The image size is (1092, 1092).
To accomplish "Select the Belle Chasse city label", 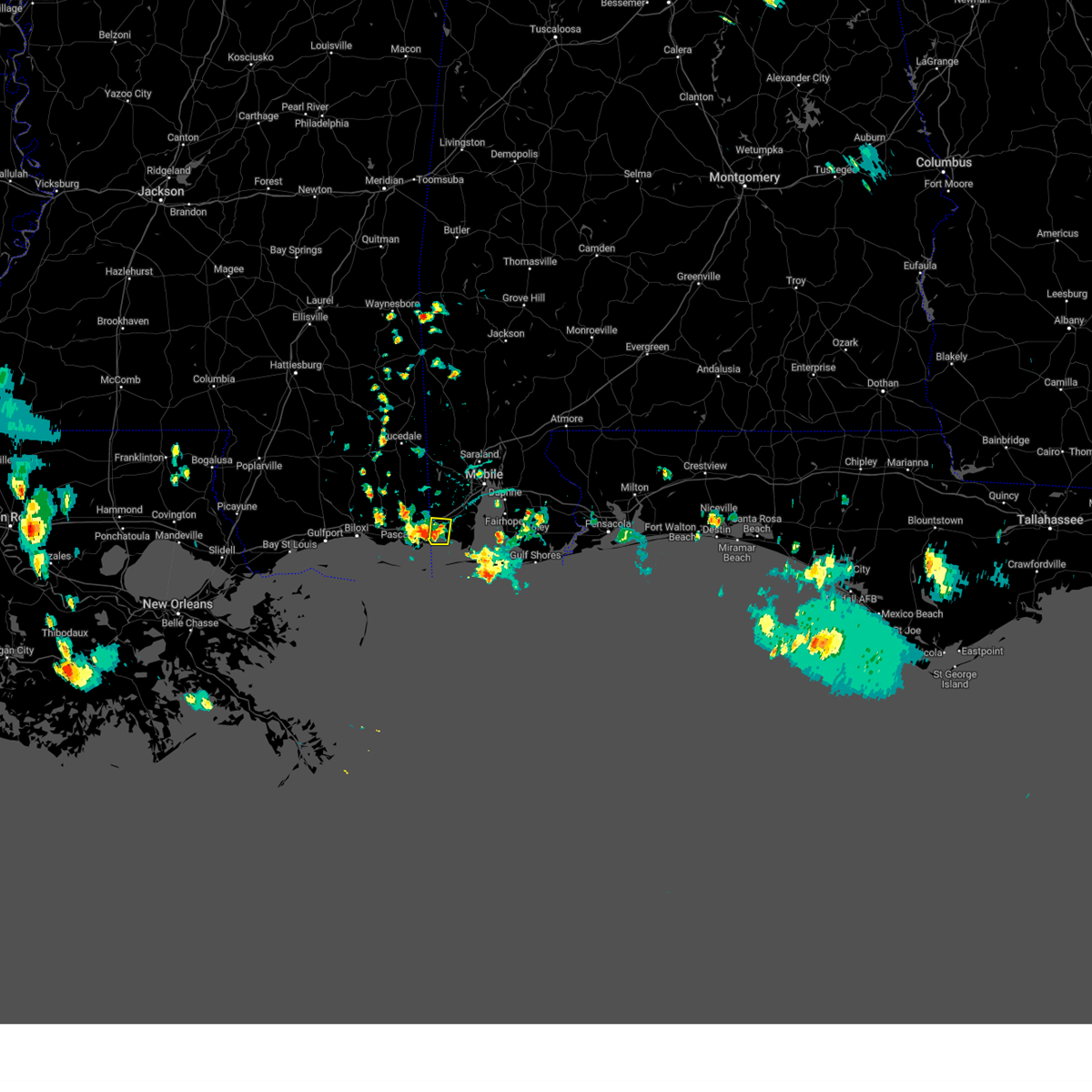I will pos(189,623).
